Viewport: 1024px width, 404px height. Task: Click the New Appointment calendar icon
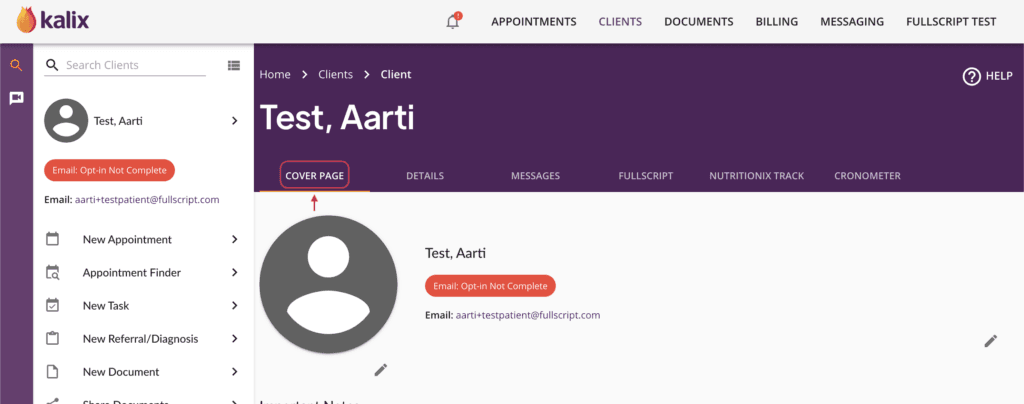tap(53, 239)
